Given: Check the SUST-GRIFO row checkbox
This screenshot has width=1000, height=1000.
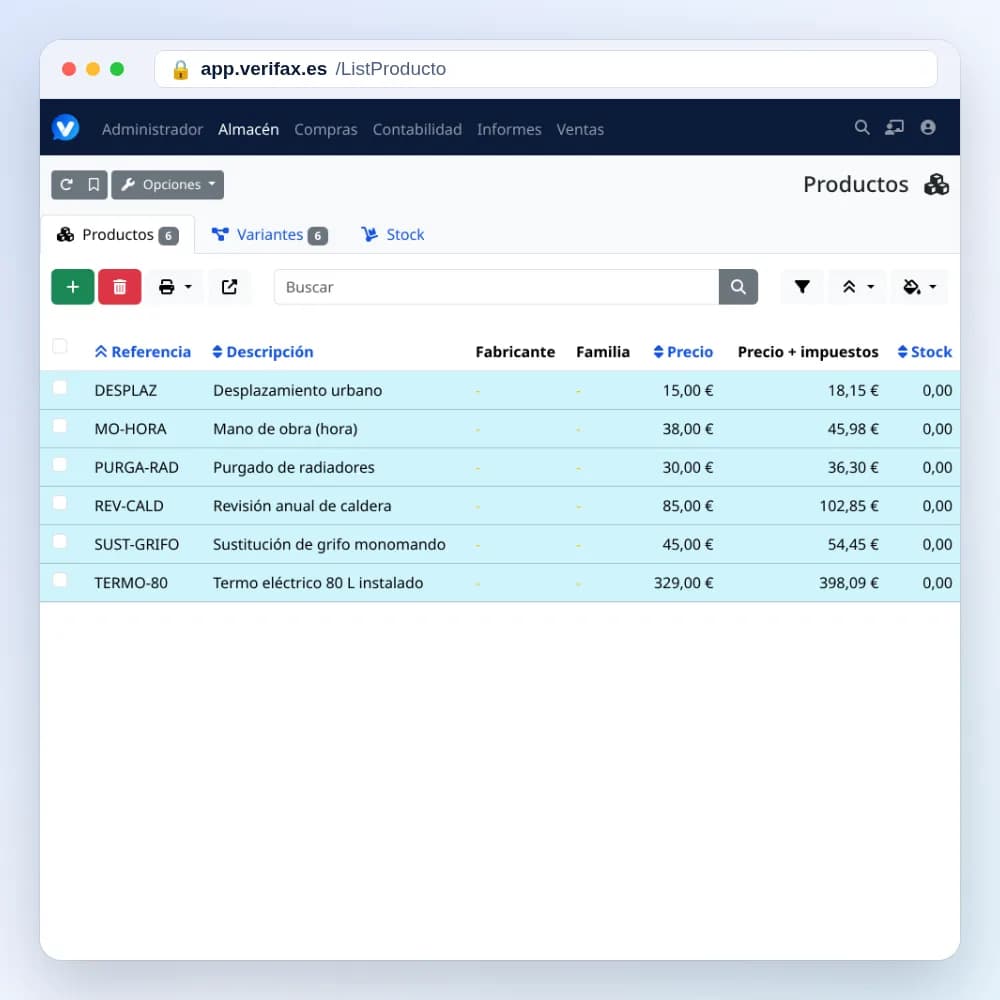Looking at the screenshot, I should tap(59, 541).
